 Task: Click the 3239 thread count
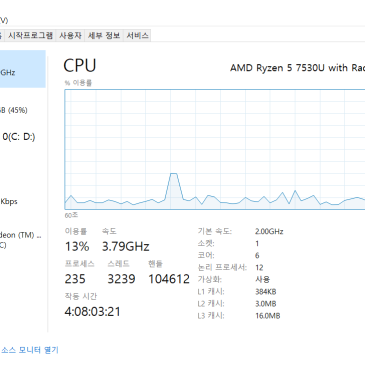tap(121, 279)
